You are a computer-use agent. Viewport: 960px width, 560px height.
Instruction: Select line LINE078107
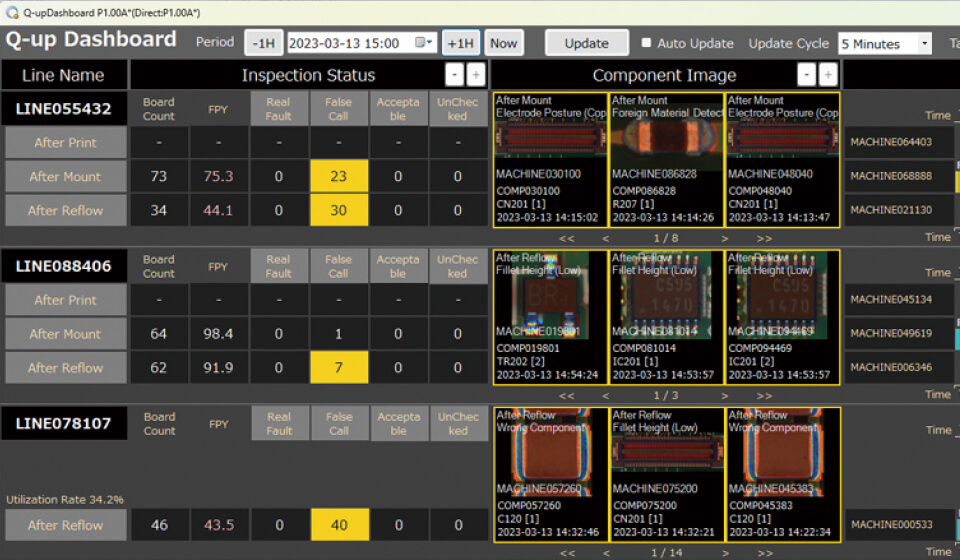64,423
